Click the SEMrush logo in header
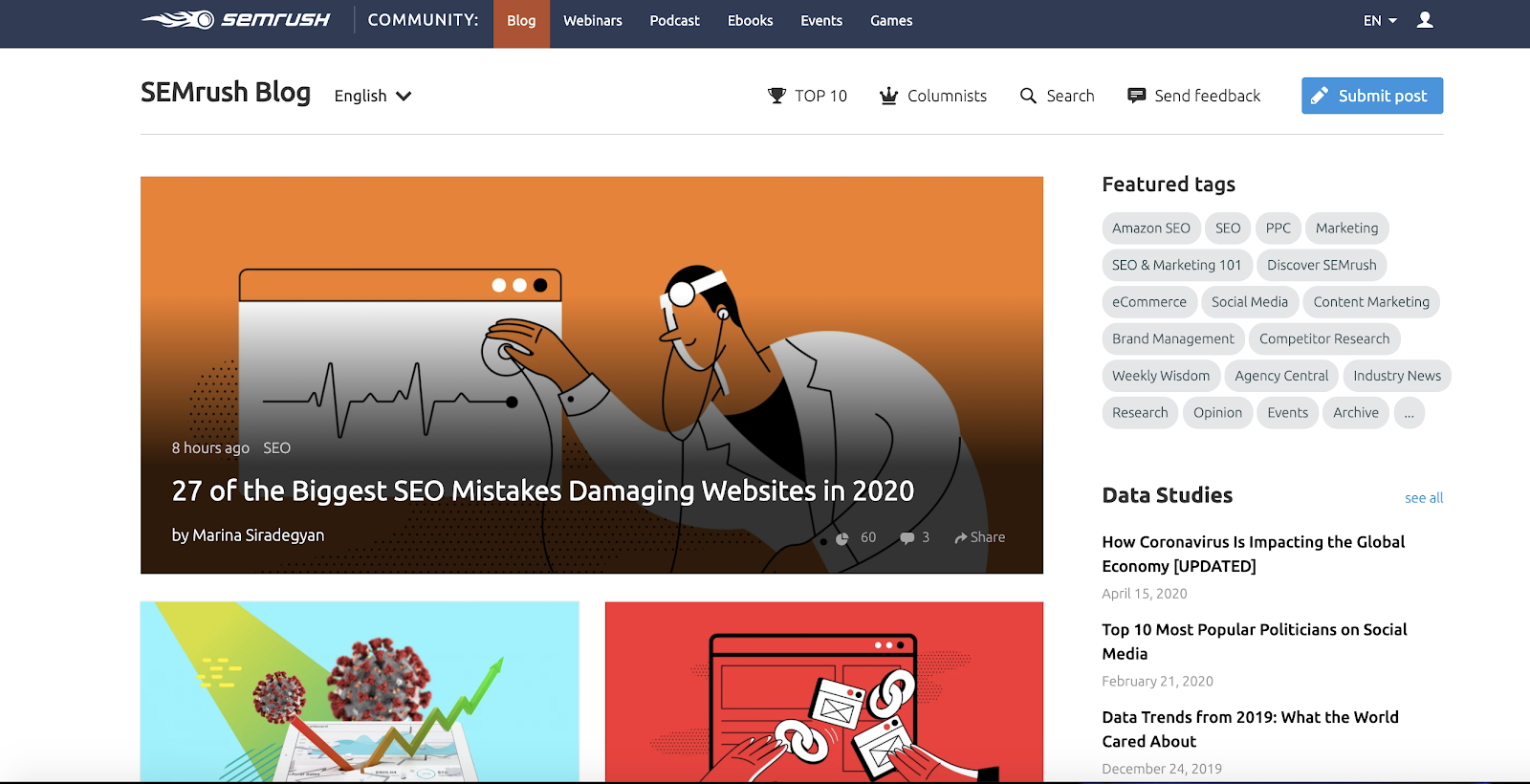 (235, 20)
